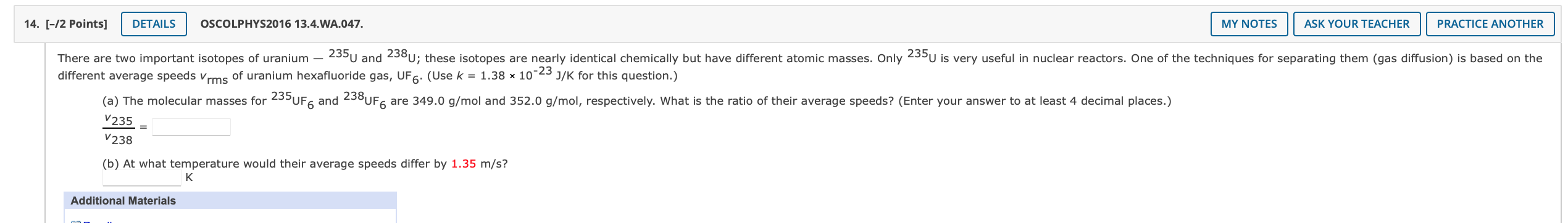This screenshot has width=1568, height=223.
Task: Focus the temperature answer field in kelvin
Action: [x=142, y=178]
